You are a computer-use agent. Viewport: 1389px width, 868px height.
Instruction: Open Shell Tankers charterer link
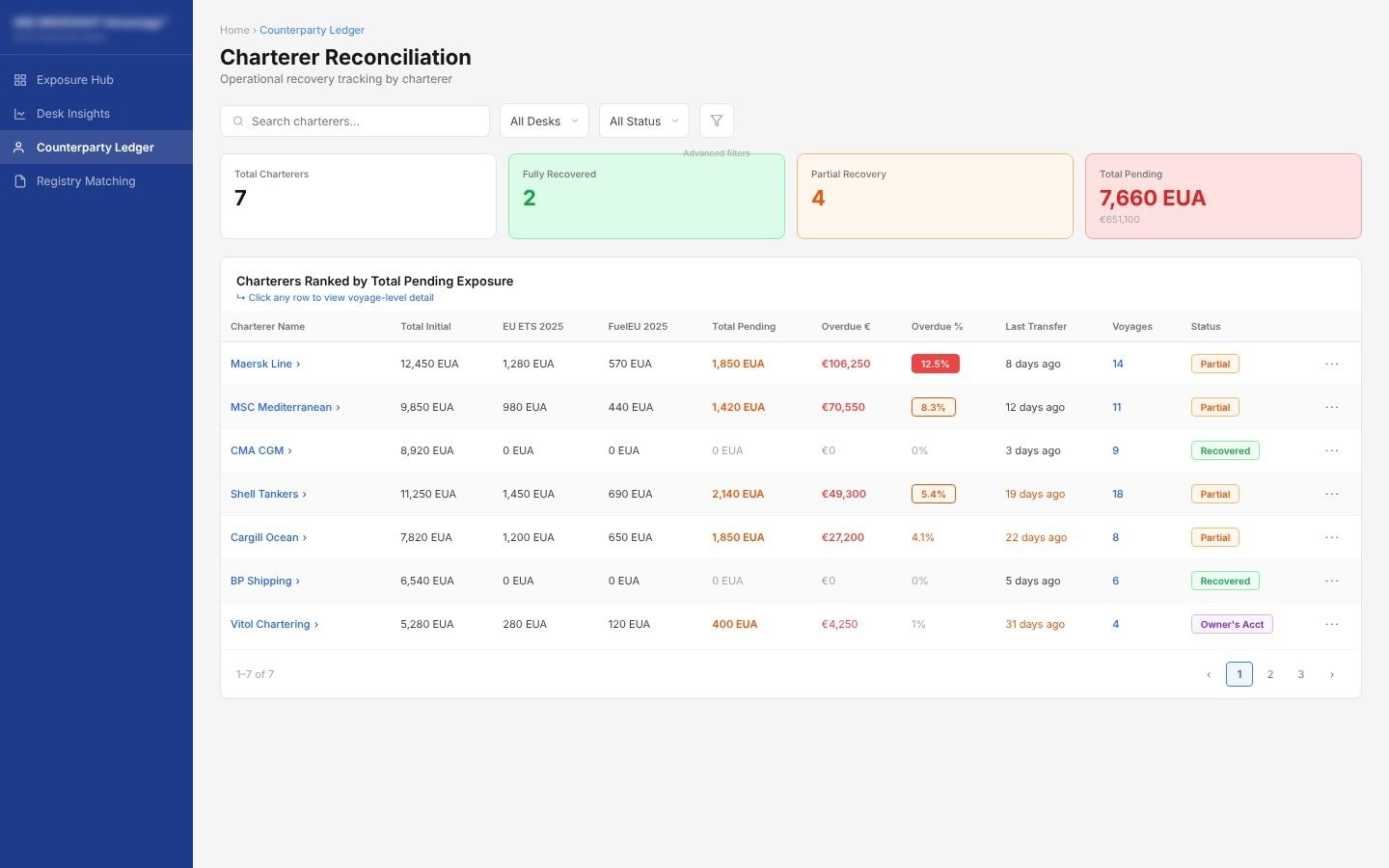point(268,494)
